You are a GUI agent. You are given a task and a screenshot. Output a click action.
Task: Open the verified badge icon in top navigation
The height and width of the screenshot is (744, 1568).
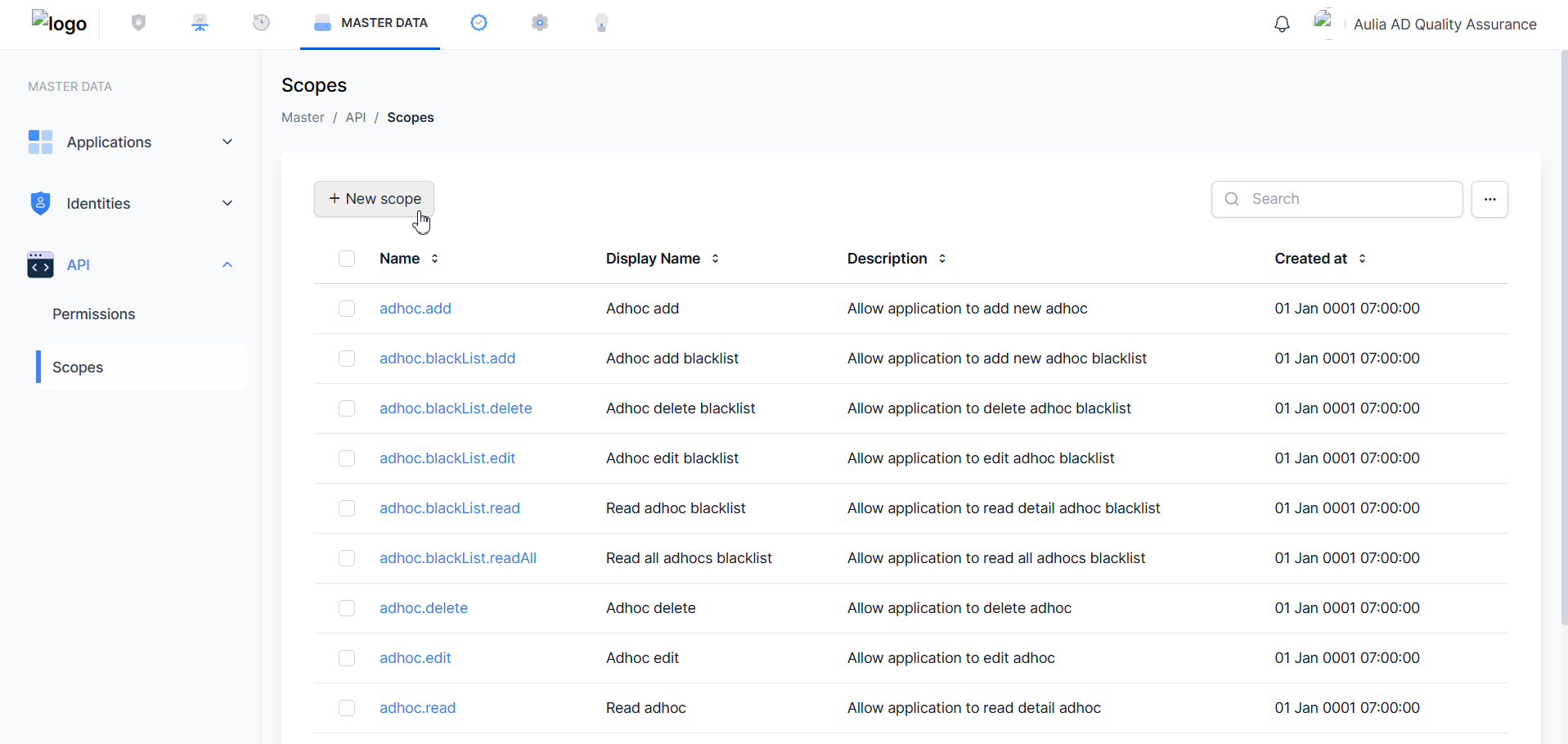479,23
